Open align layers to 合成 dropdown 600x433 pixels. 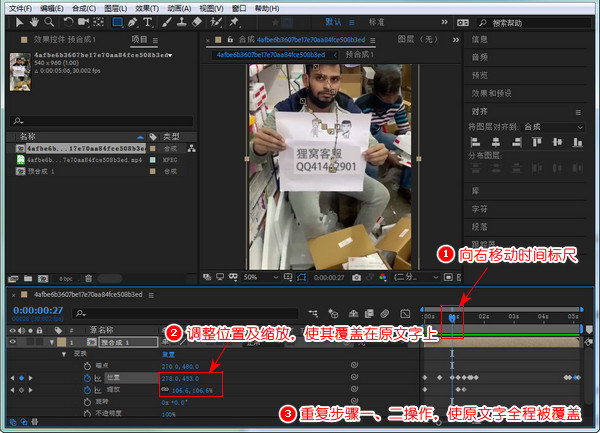553,127
